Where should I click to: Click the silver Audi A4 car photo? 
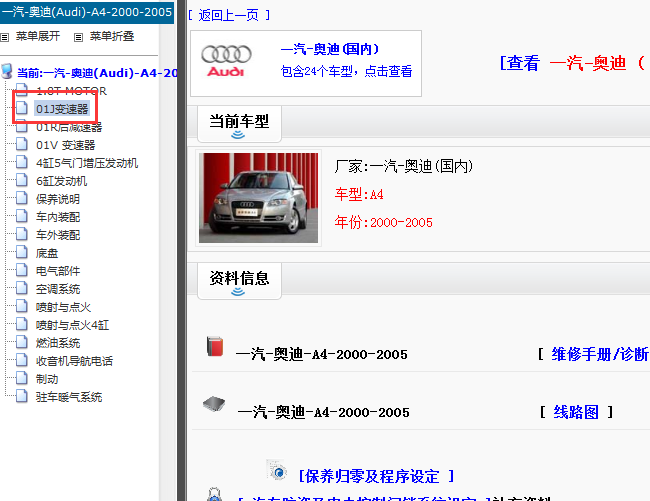click(258, 198)
